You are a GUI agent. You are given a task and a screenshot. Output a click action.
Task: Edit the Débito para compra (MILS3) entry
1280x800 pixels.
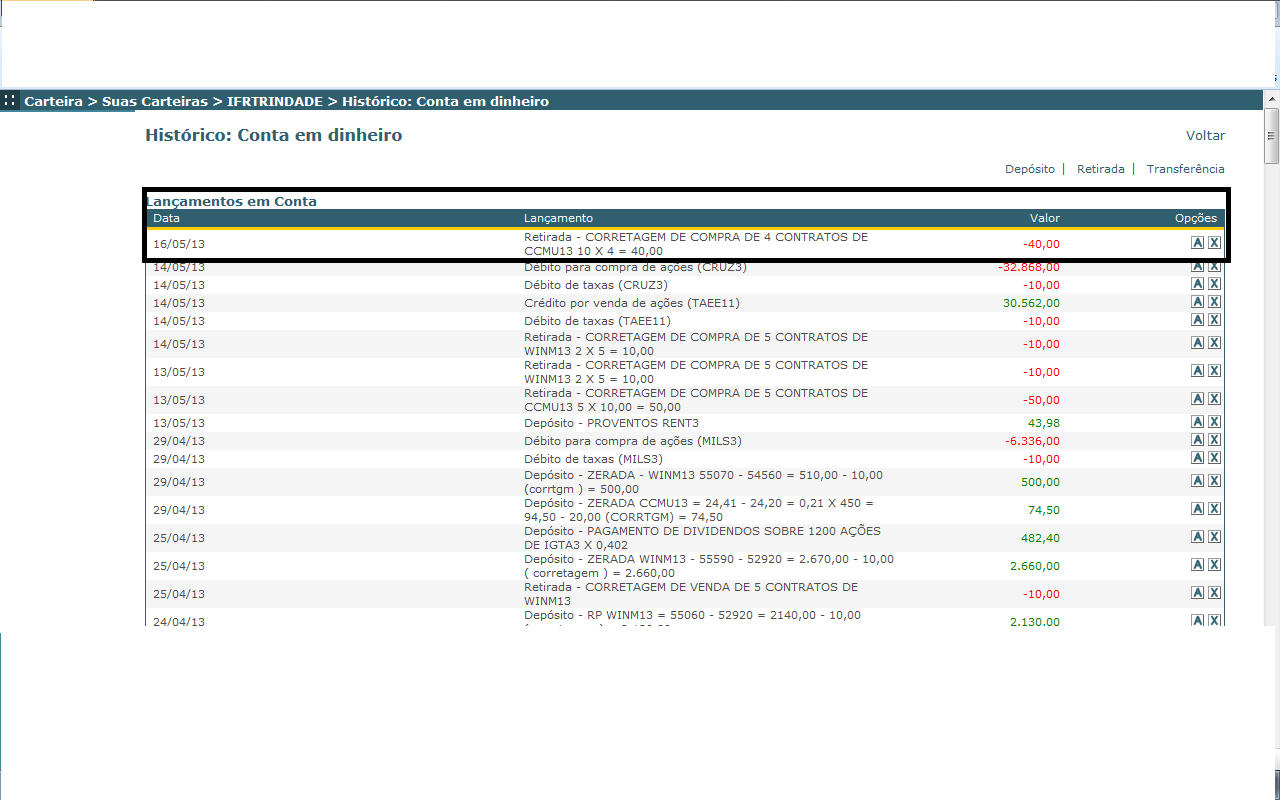pyautogui.click(x=1197, y=440)
